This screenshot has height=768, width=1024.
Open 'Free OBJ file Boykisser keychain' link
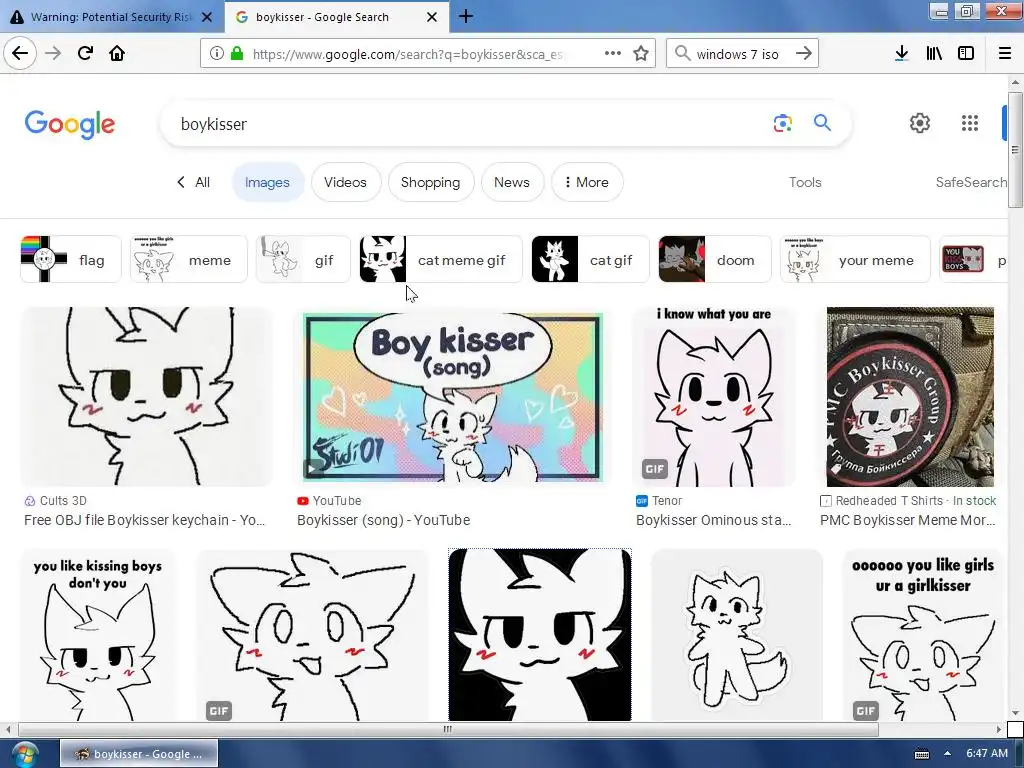[144, 520]
